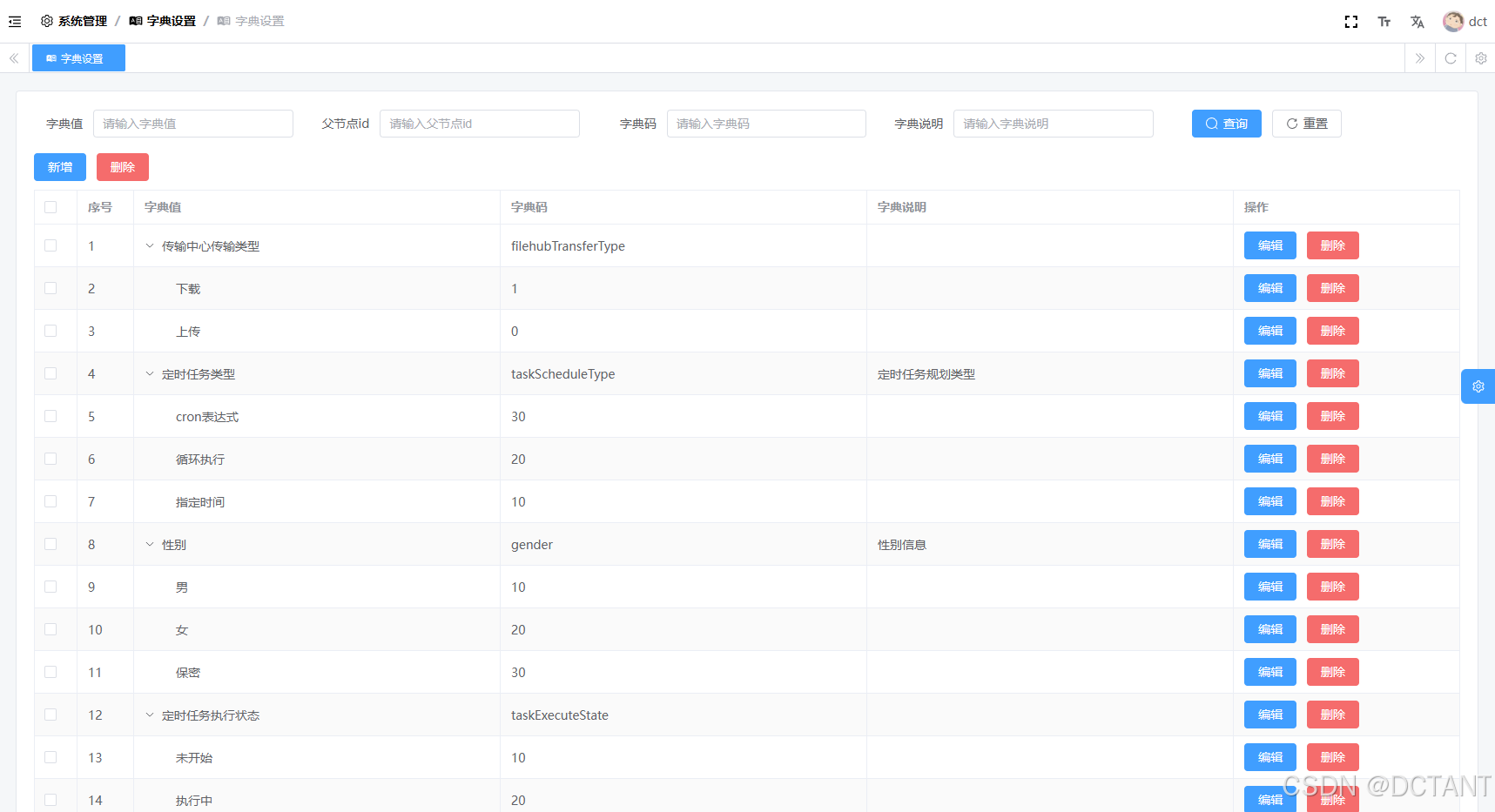This screenshot has height=812, width=1495.
Task: Open the font size icon
Action: click(1384, 22)
